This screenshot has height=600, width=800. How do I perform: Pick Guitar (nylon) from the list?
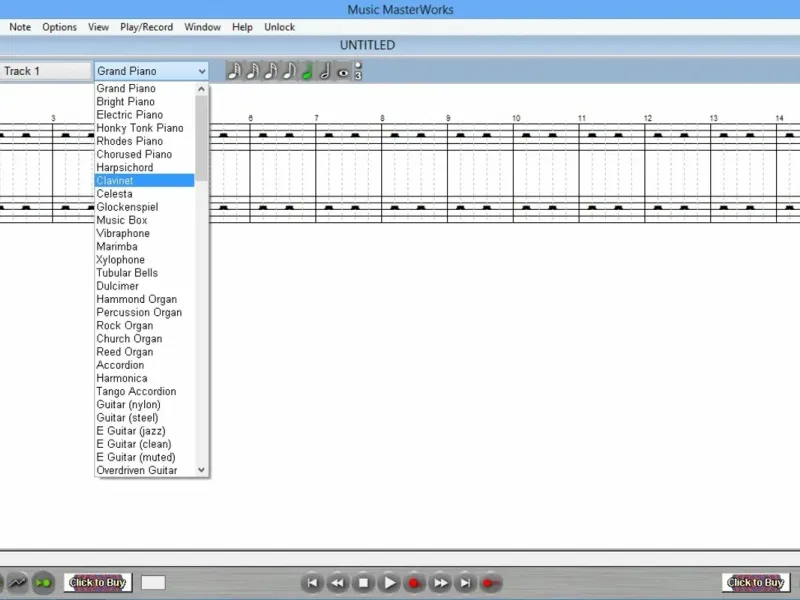click(x=144, y=405)
